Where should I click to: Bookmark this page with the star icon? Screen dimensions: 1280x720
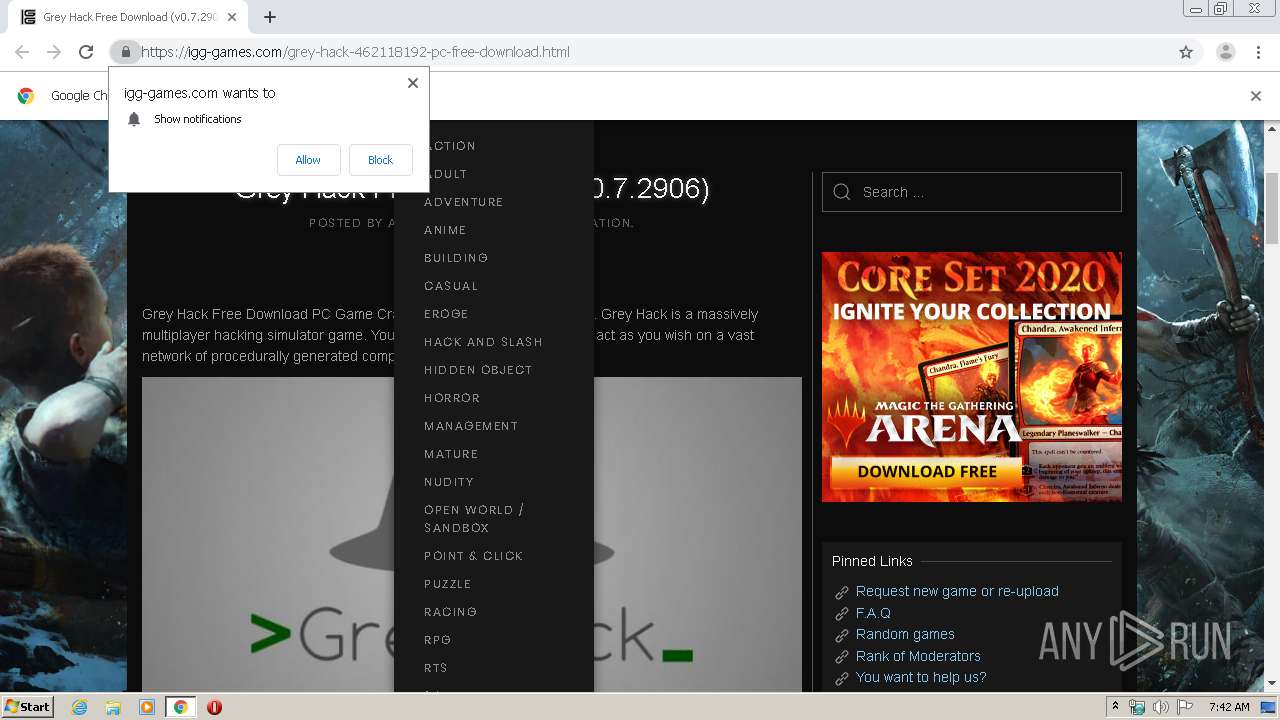click(1186, 52)
